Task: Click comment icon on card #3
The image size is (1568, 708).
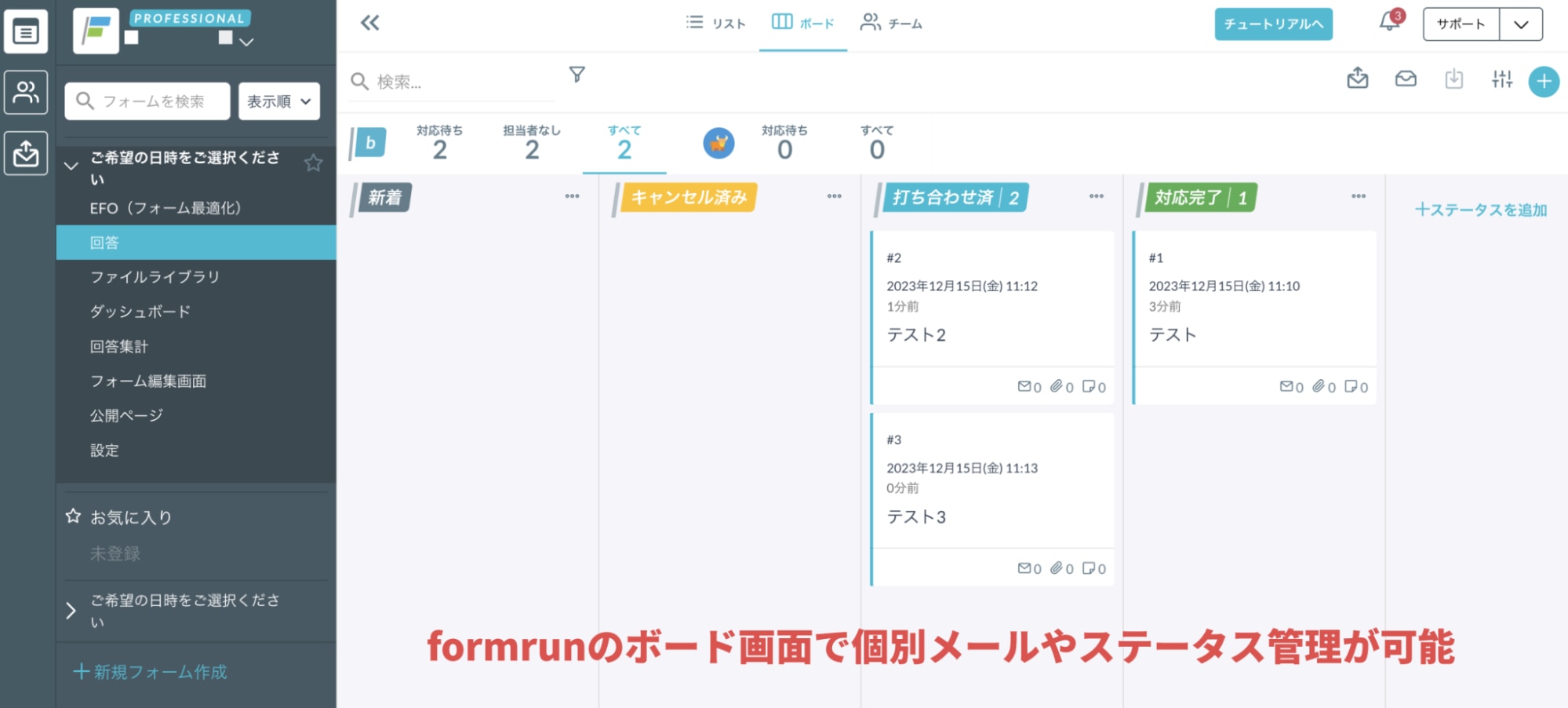Action: [x=1089, y=567]
